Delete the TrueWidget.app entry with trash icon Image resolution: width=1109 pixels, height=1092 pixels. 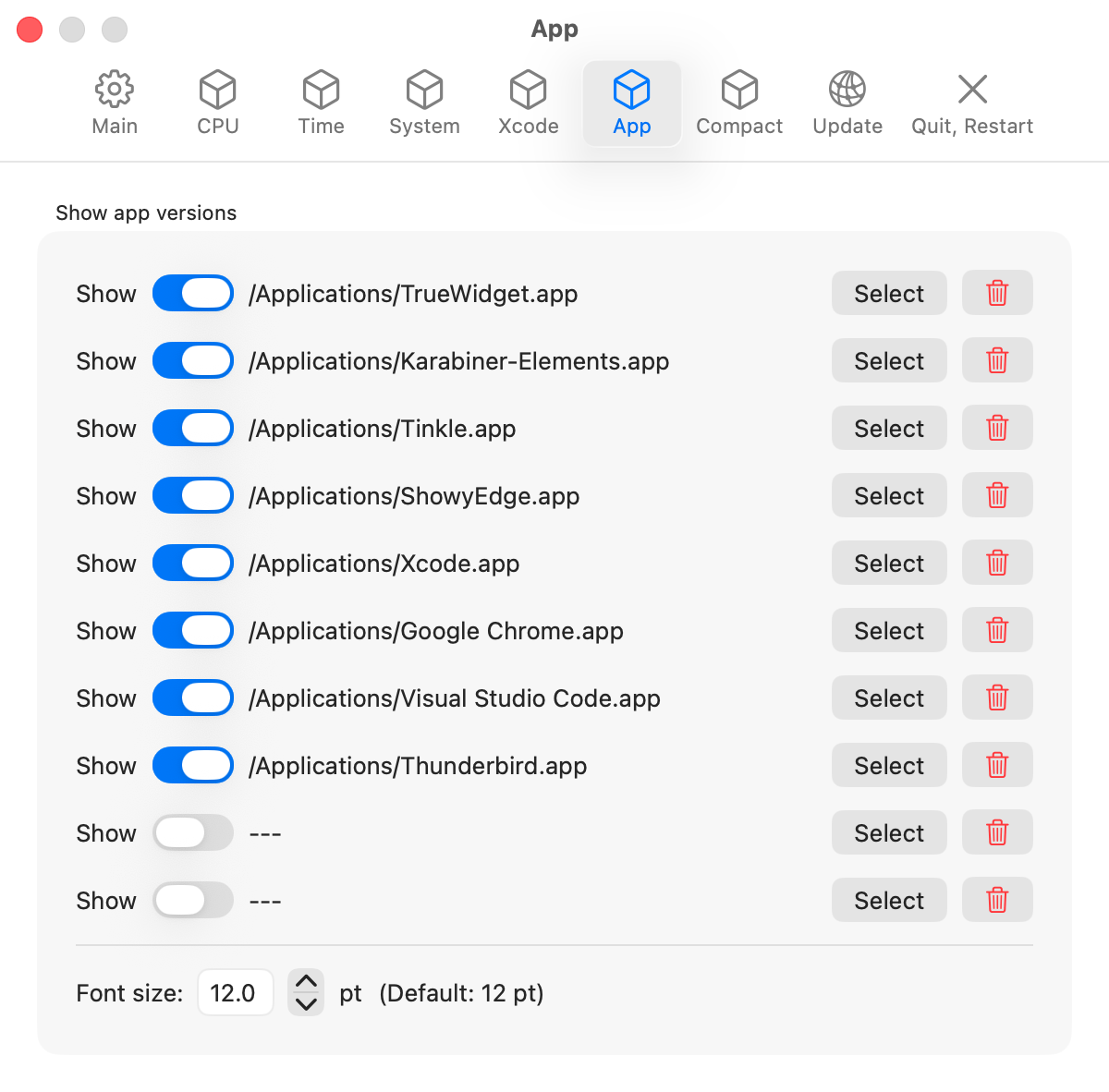997,293
